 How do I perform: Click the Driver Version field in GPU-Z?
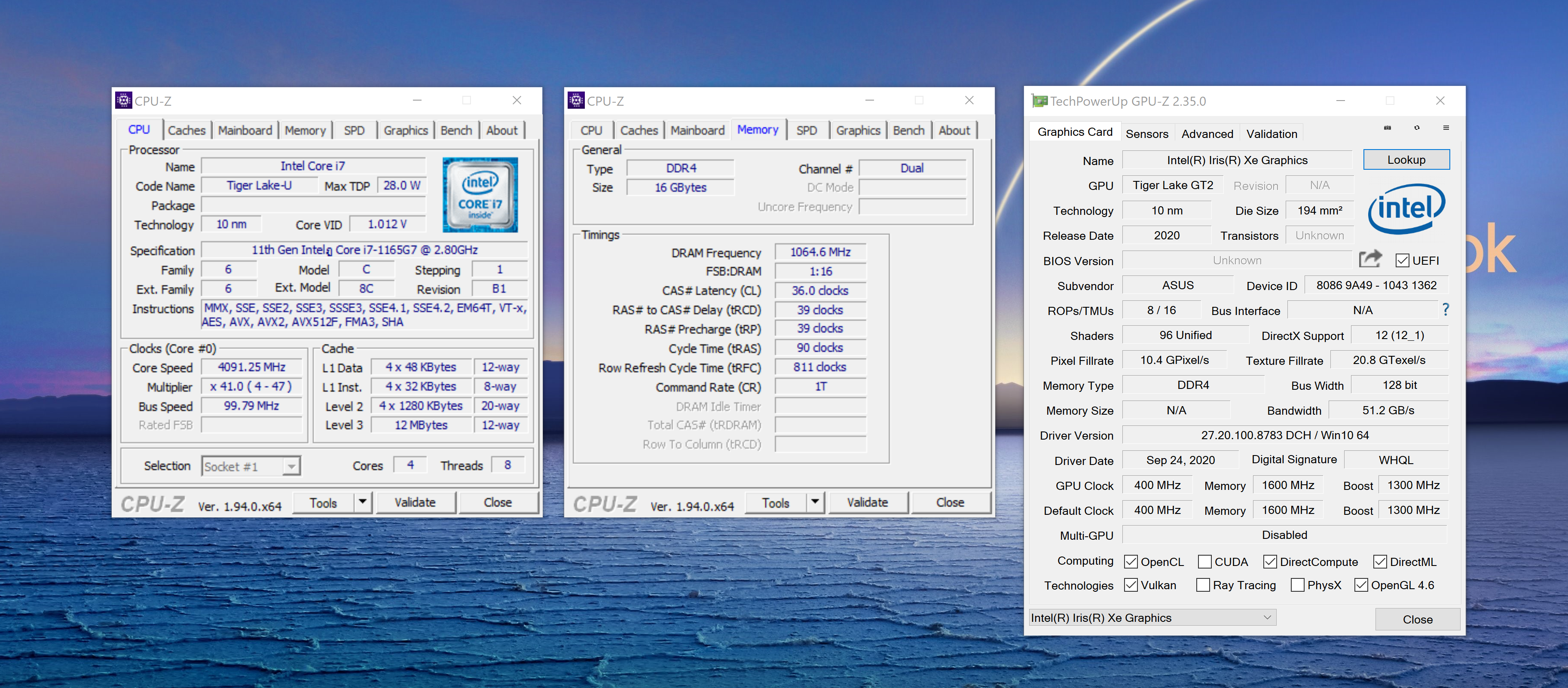pos(1284,435)
